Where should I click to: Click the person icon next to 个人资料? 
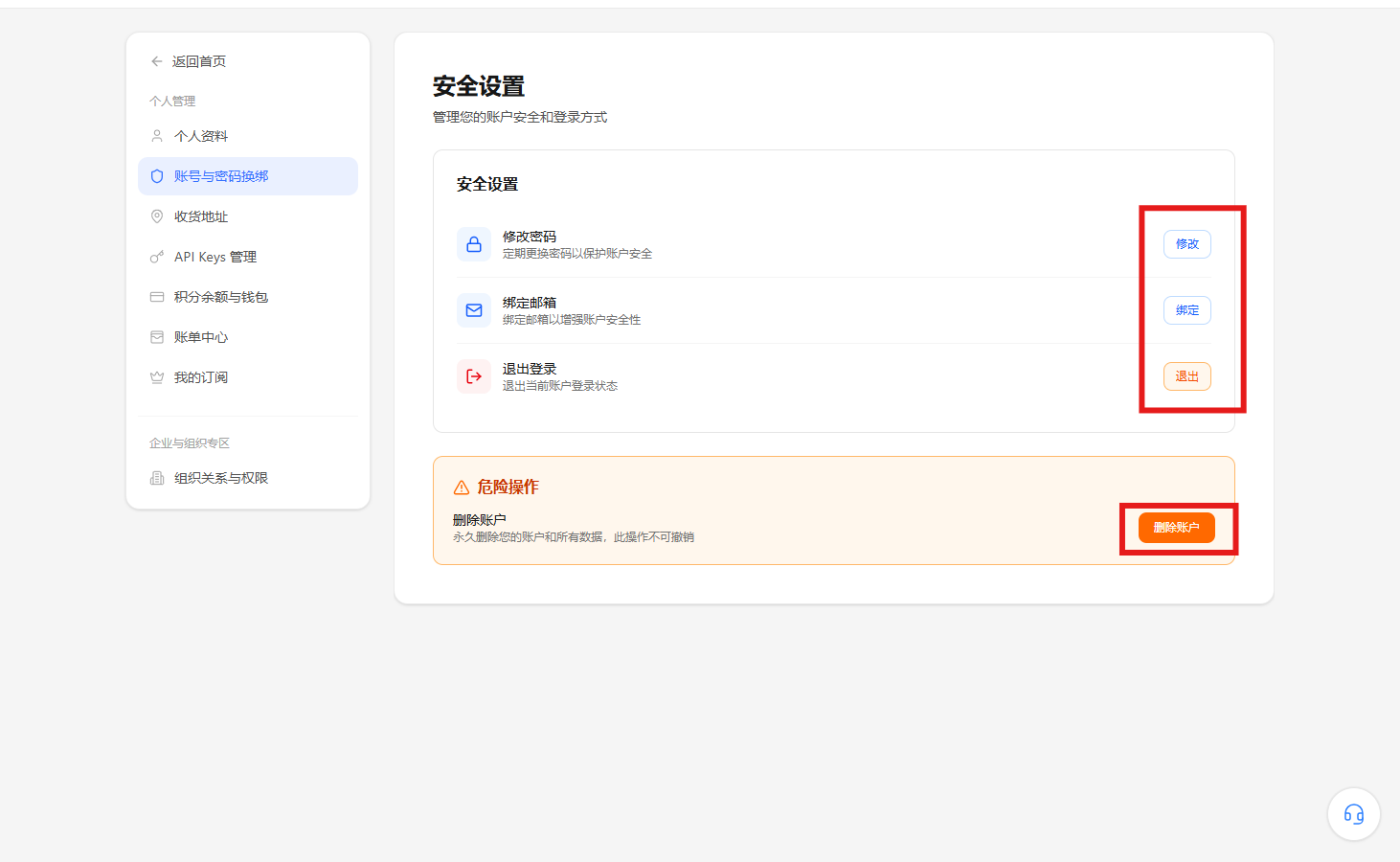point(157,136)
